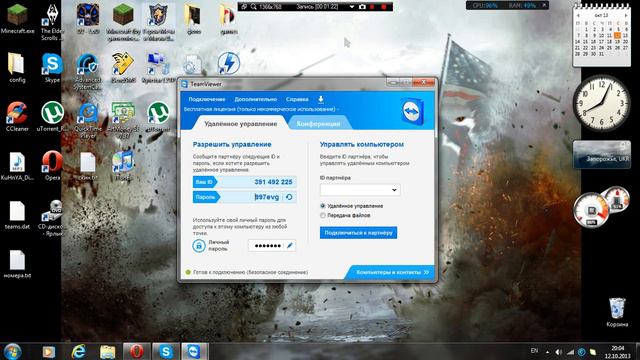Open DAEMON Tools lightning bolt desktop icon
This screenshot has width=640, height=360.
(228, 63)
